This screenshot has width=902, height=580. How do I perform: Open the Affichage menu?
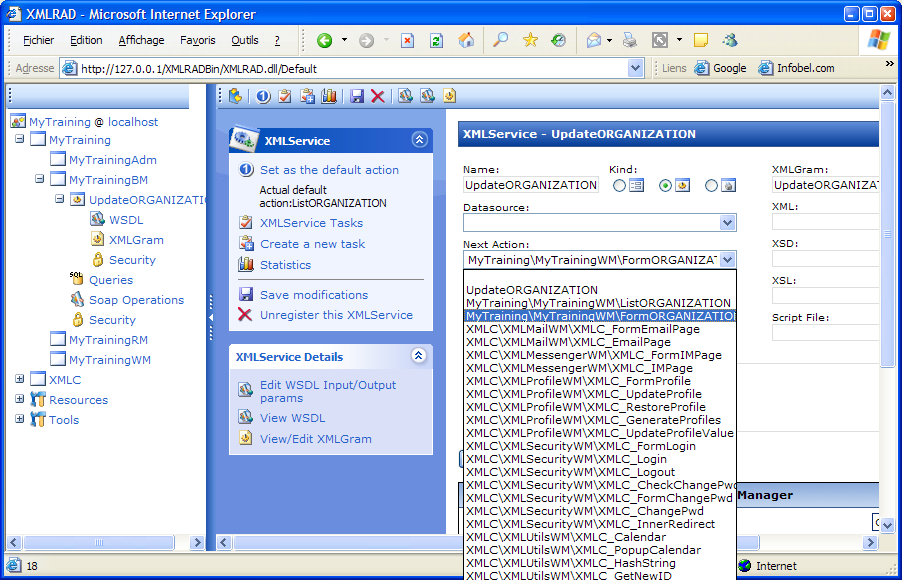[x=141, y=41]
